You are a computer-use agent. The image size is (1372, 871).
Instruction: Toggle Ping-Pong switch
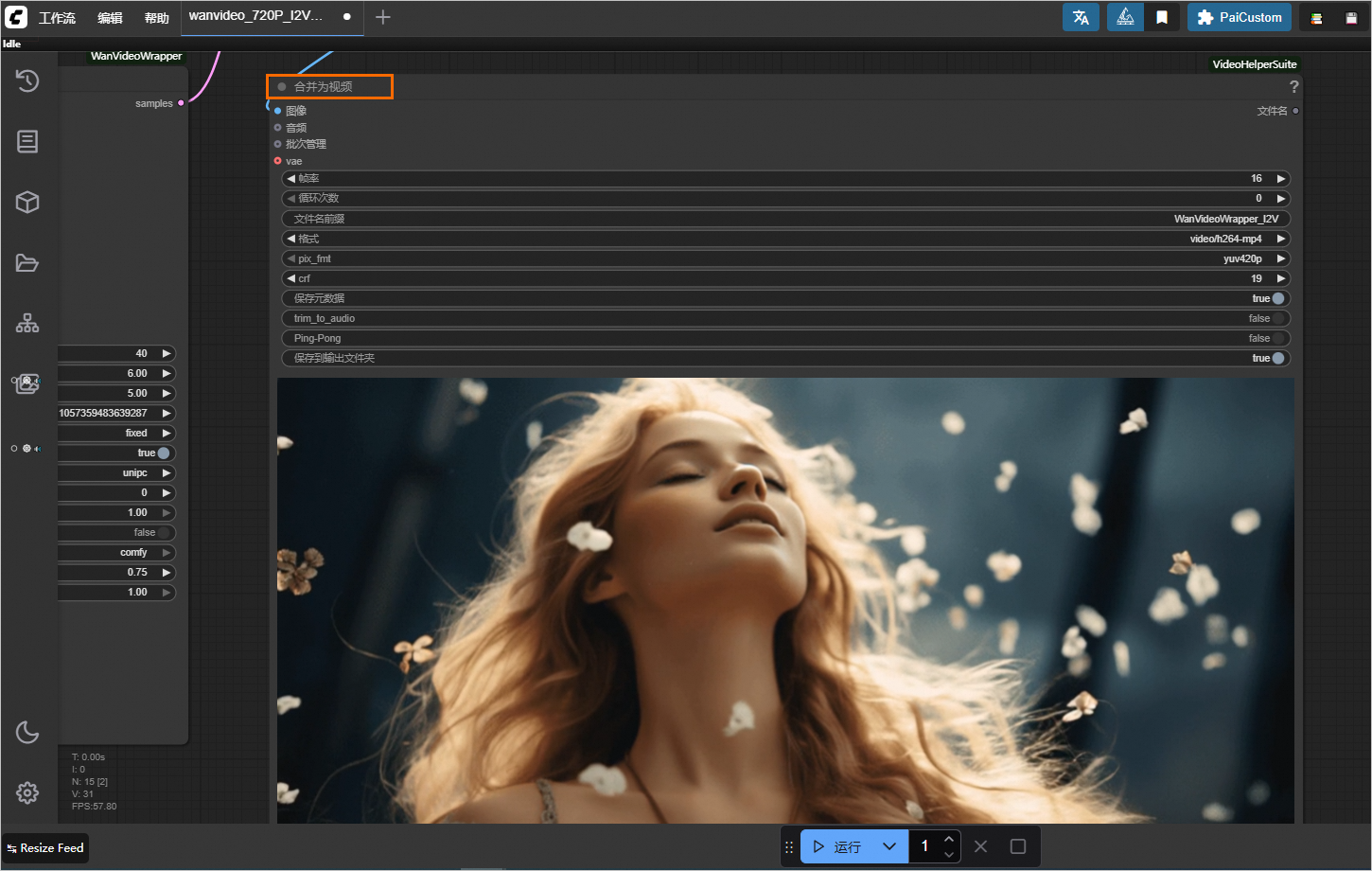coord(1278,338)
